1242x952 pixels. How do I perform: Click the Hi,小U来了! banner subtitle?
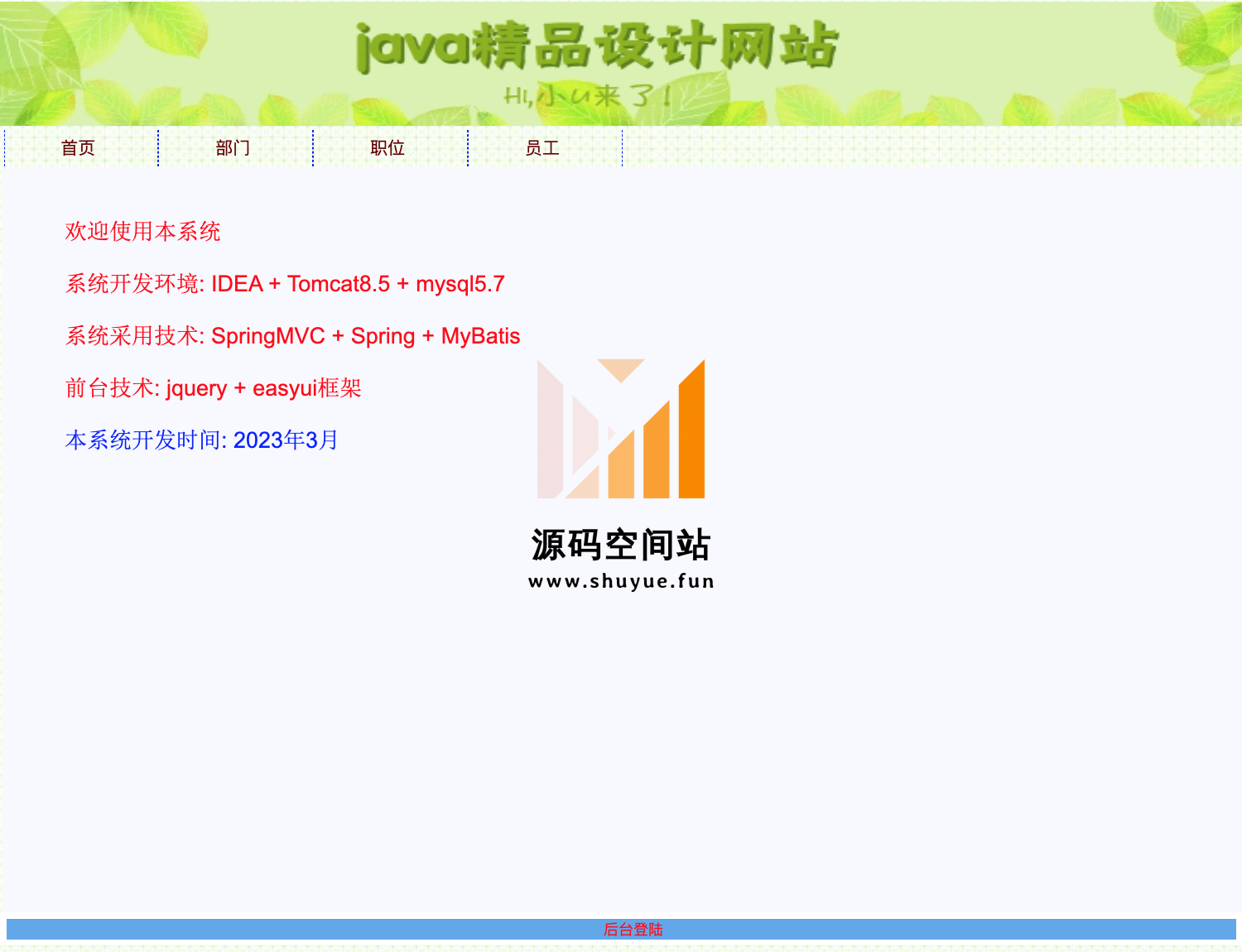click(588, 96)
